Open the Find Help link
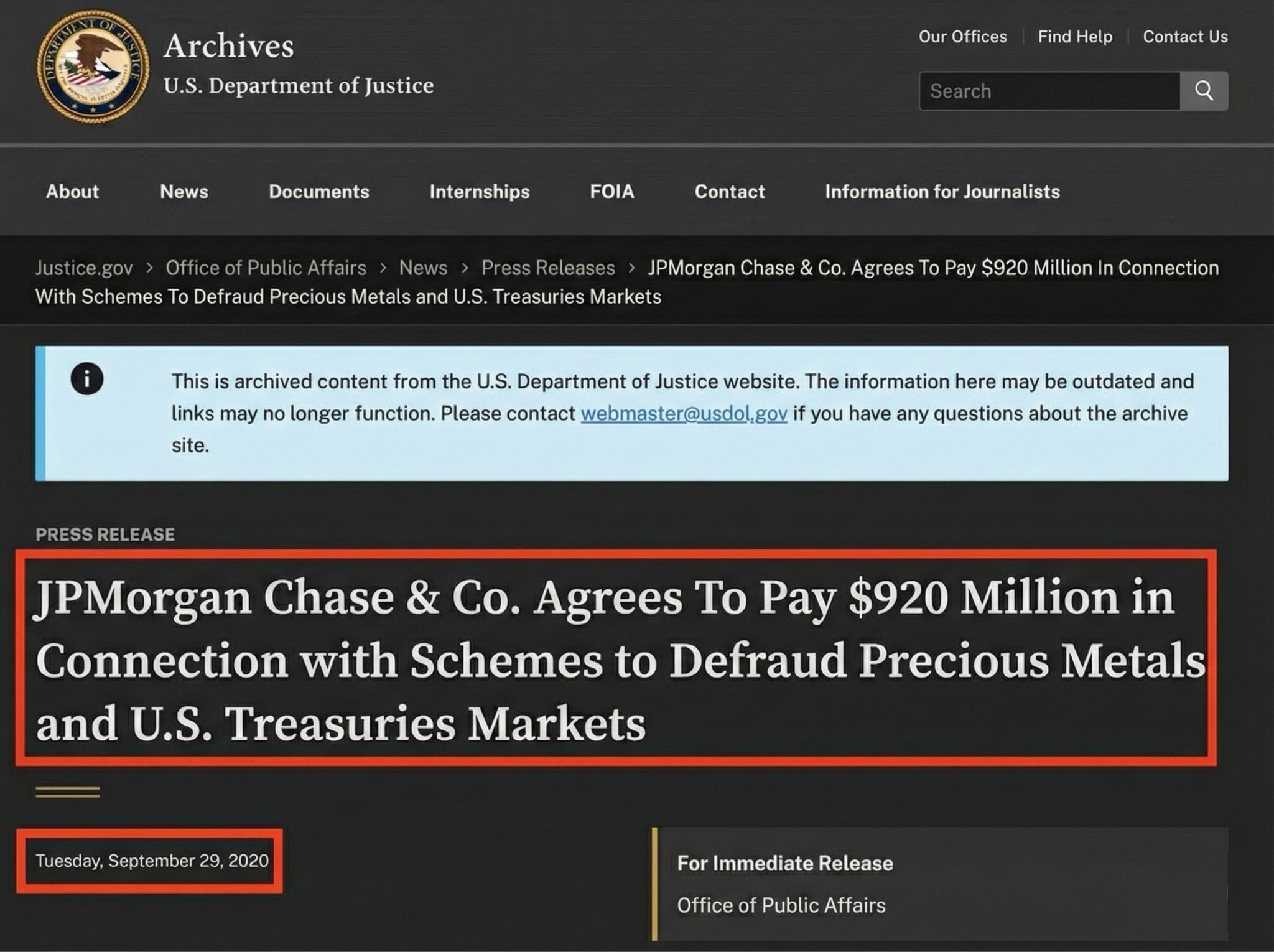Screen dimensions: 1274x952 [x=1074, y=37]
